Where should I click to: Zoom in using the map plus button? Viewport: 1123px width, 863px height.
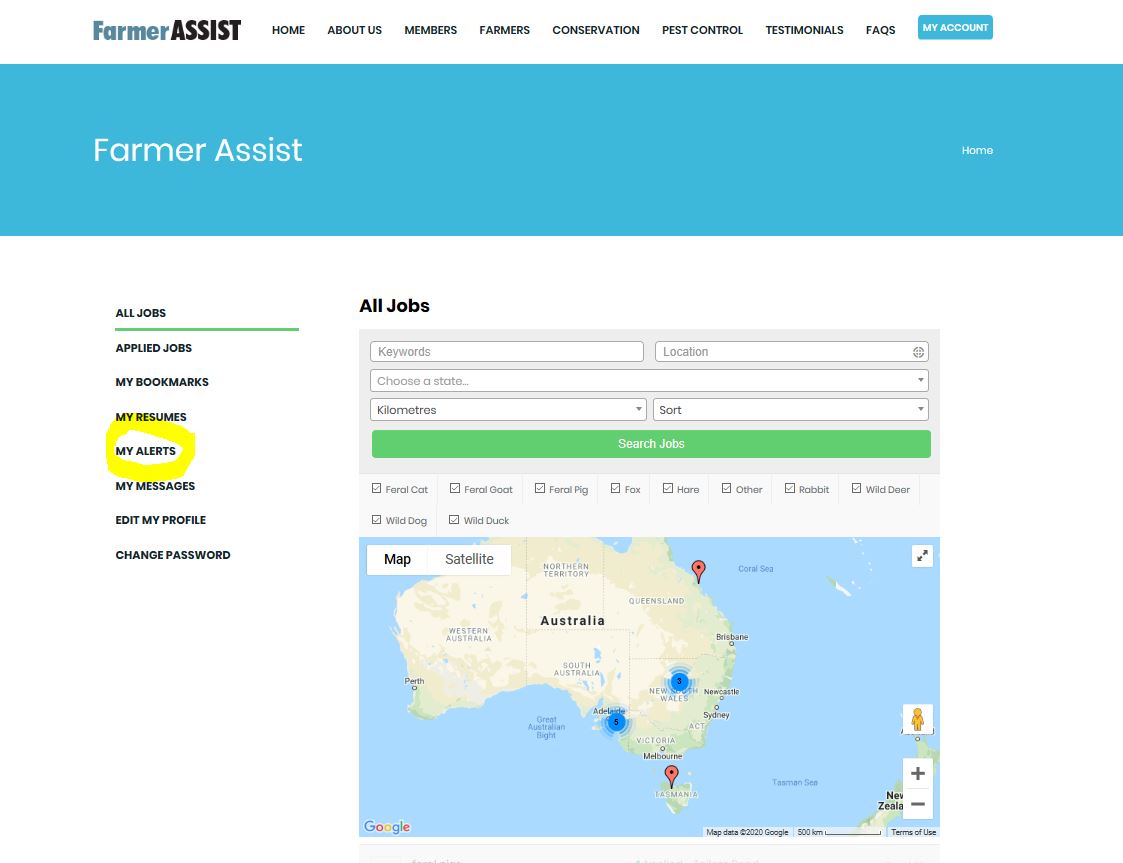918,773
